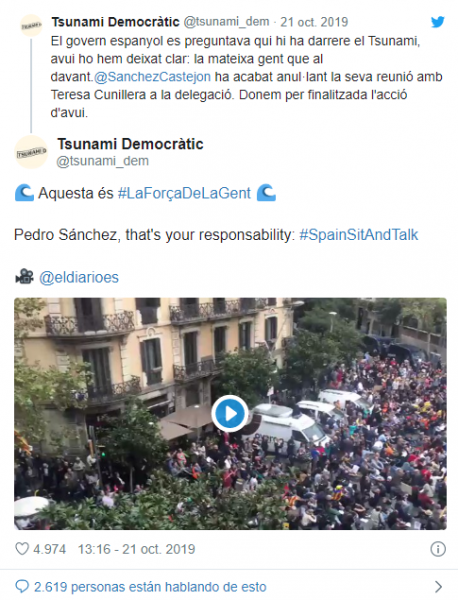This screenshot has width=458, height=600.
Task: Open the tweet info circle icon
Action: coord(438,549)
